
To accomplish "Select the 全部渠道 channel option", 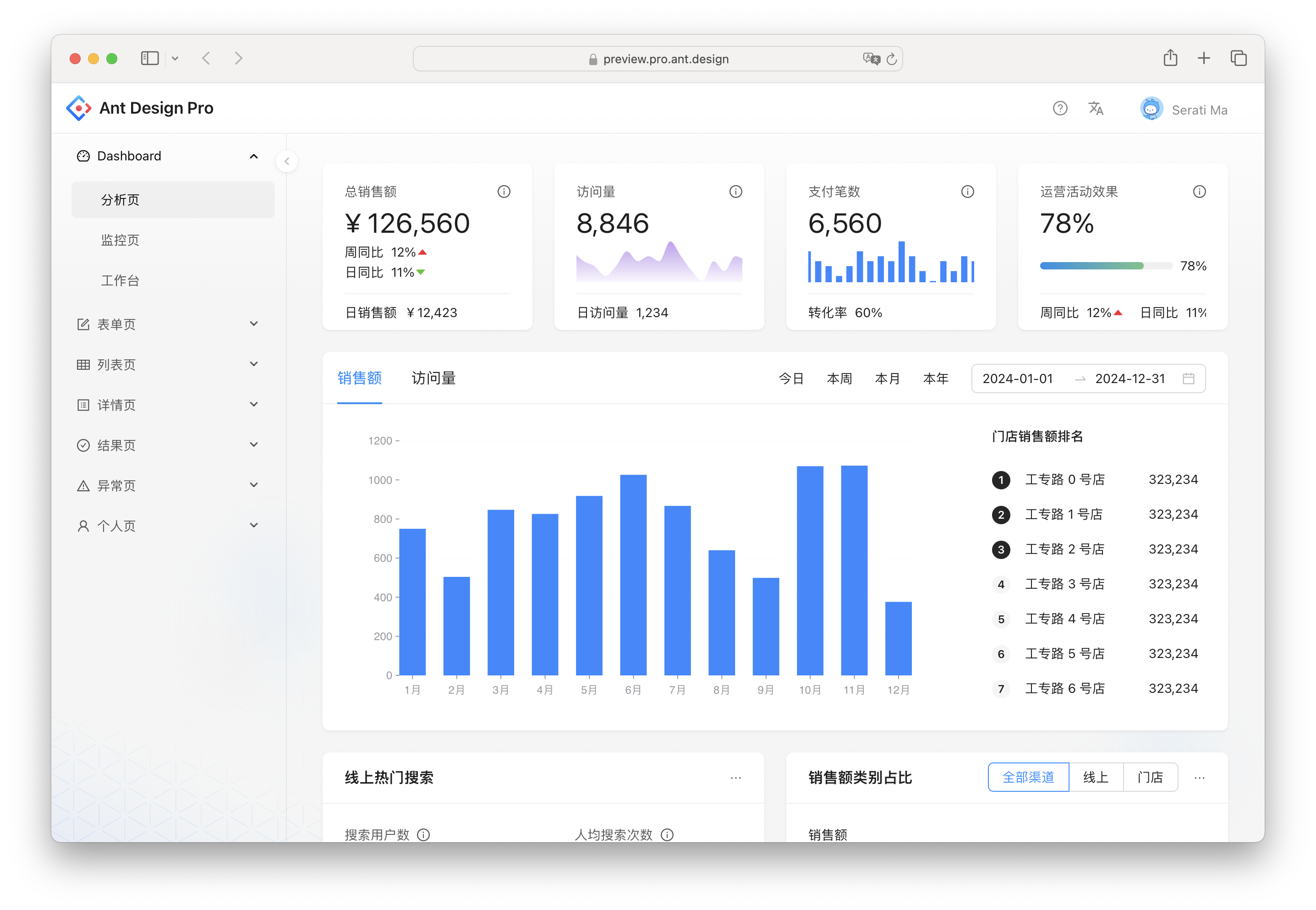I will click(1028, 778).
